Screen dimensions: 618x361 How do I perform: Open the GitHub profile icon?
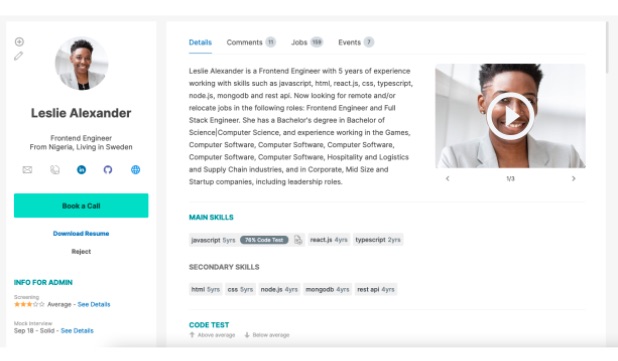(x=108, y=170)
